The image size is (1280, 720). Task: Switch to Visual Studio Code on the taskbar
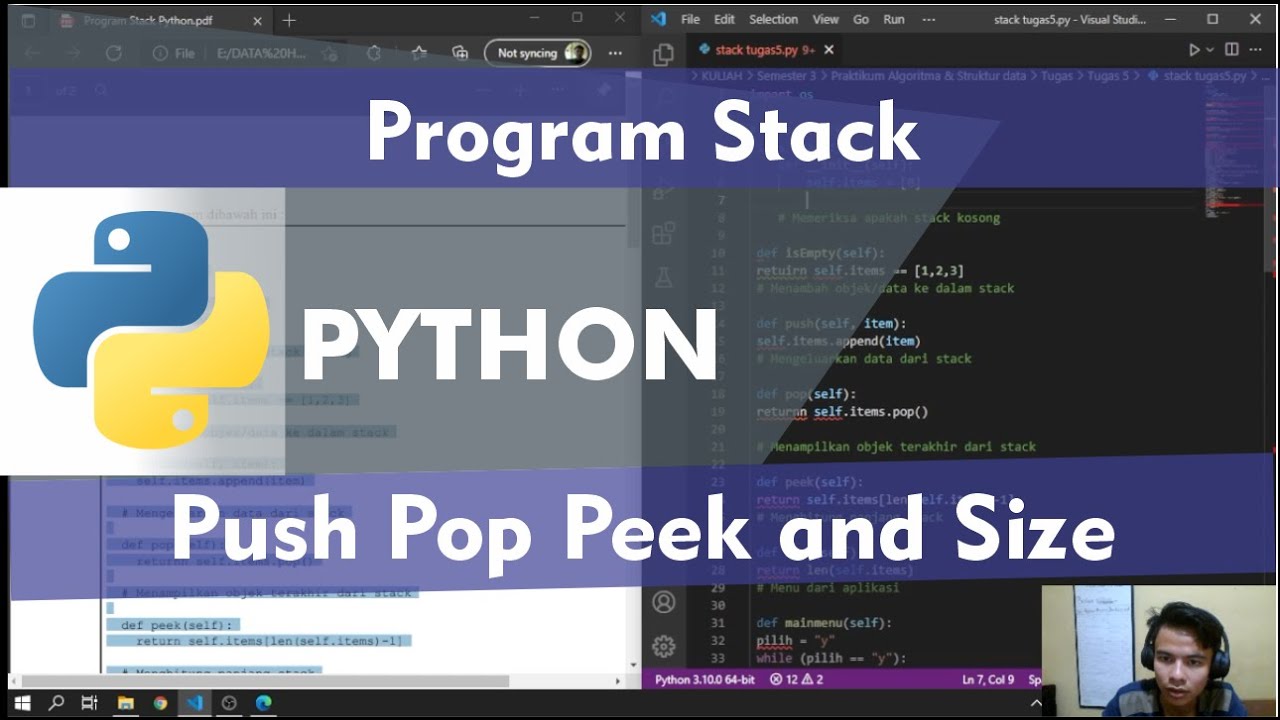195,703
